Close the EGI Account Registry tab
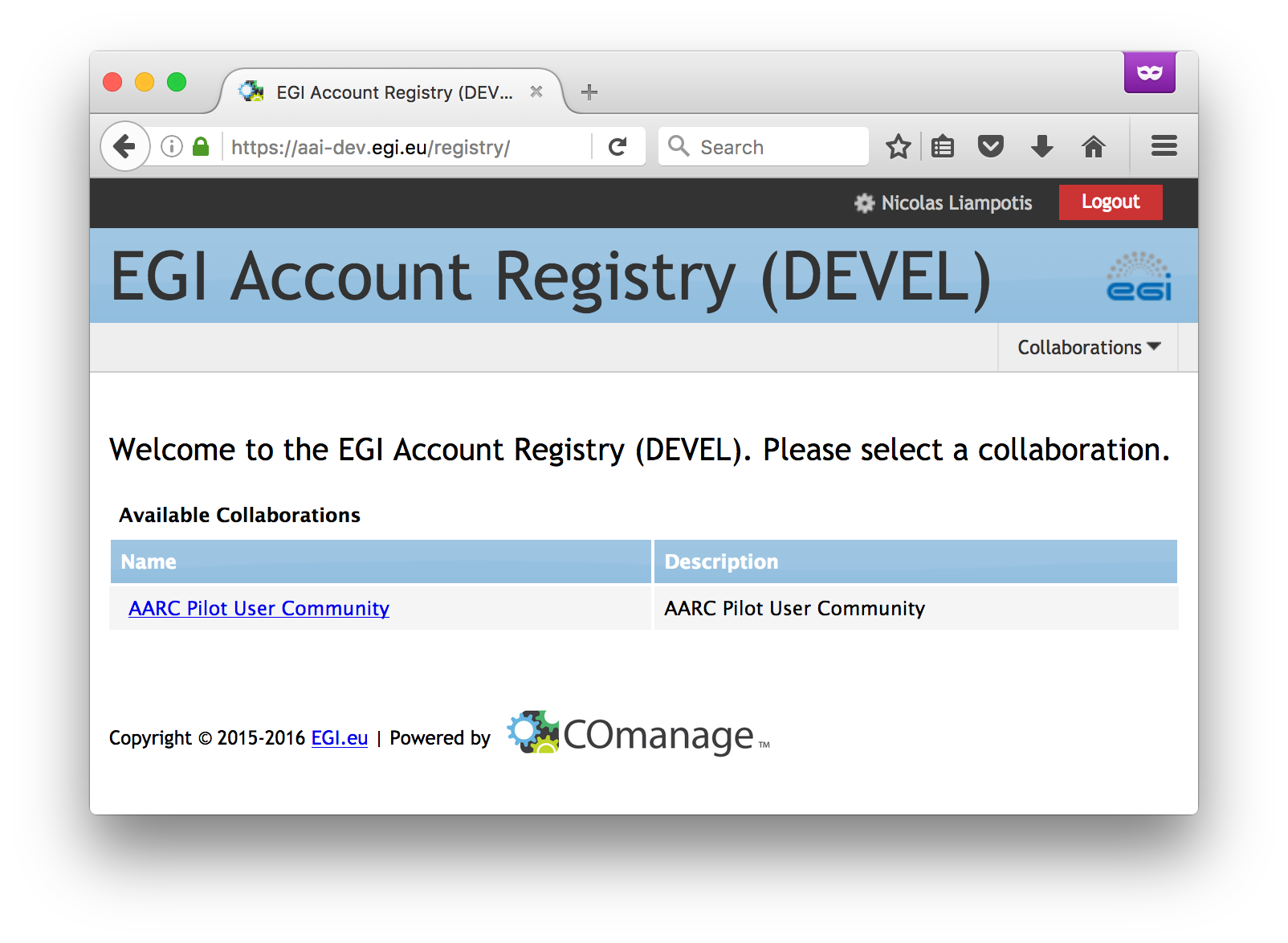The width and height of the screenshot is (1288, 943). 536,92
